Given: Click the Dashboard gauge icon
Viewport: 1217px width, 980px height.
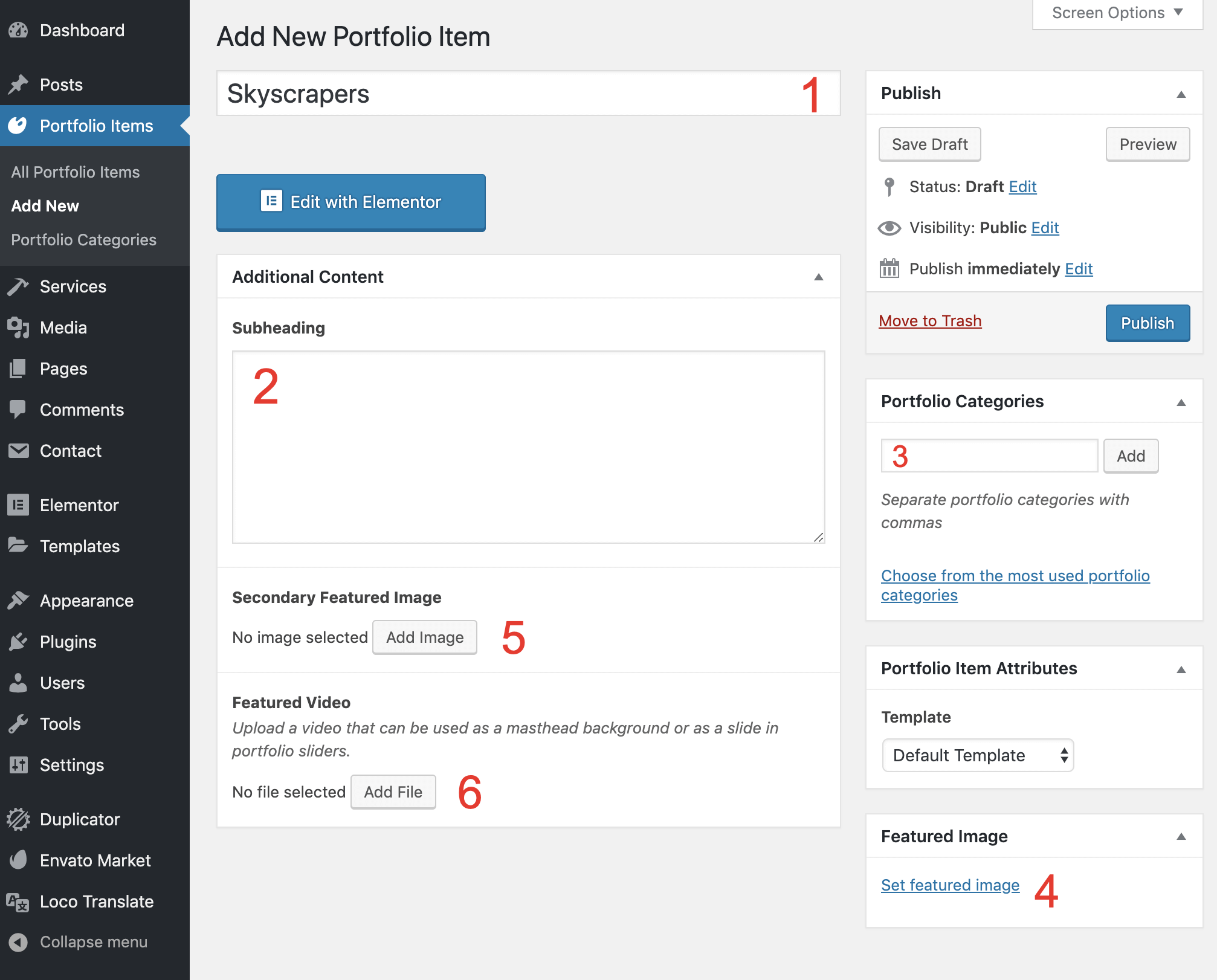Looking at the screenshot, I should [x=19, y=30].
